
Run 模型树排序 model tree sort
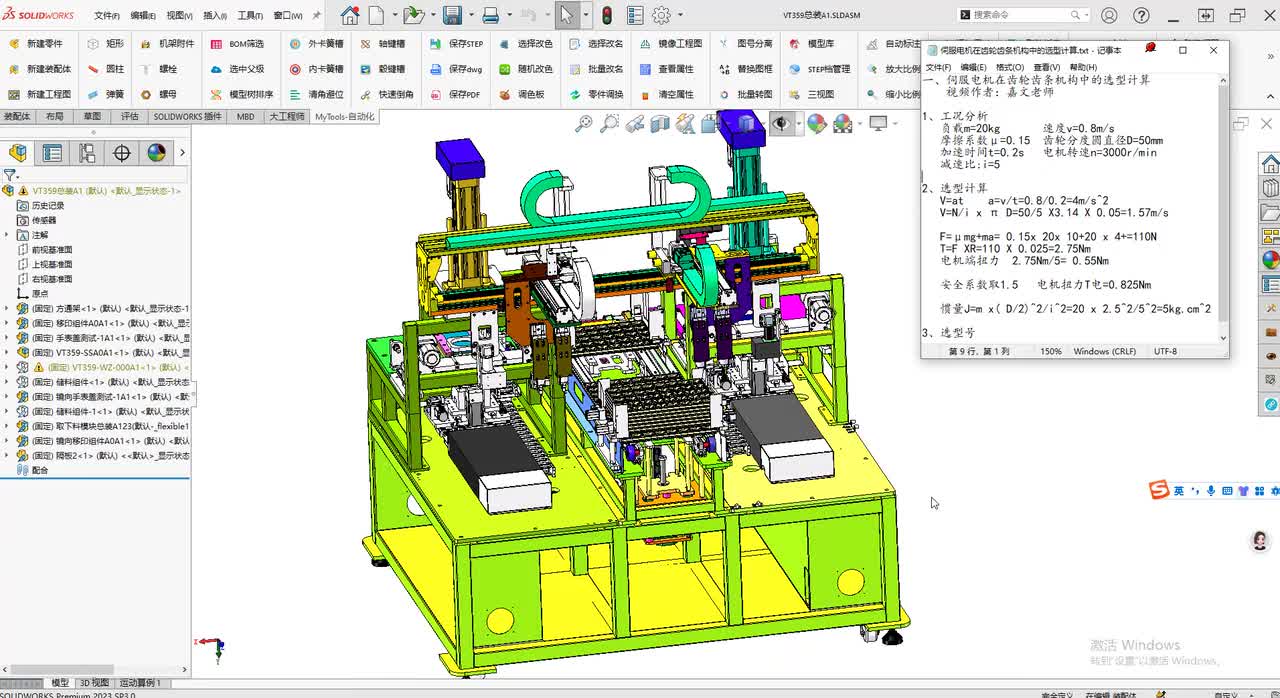(241, 94)
